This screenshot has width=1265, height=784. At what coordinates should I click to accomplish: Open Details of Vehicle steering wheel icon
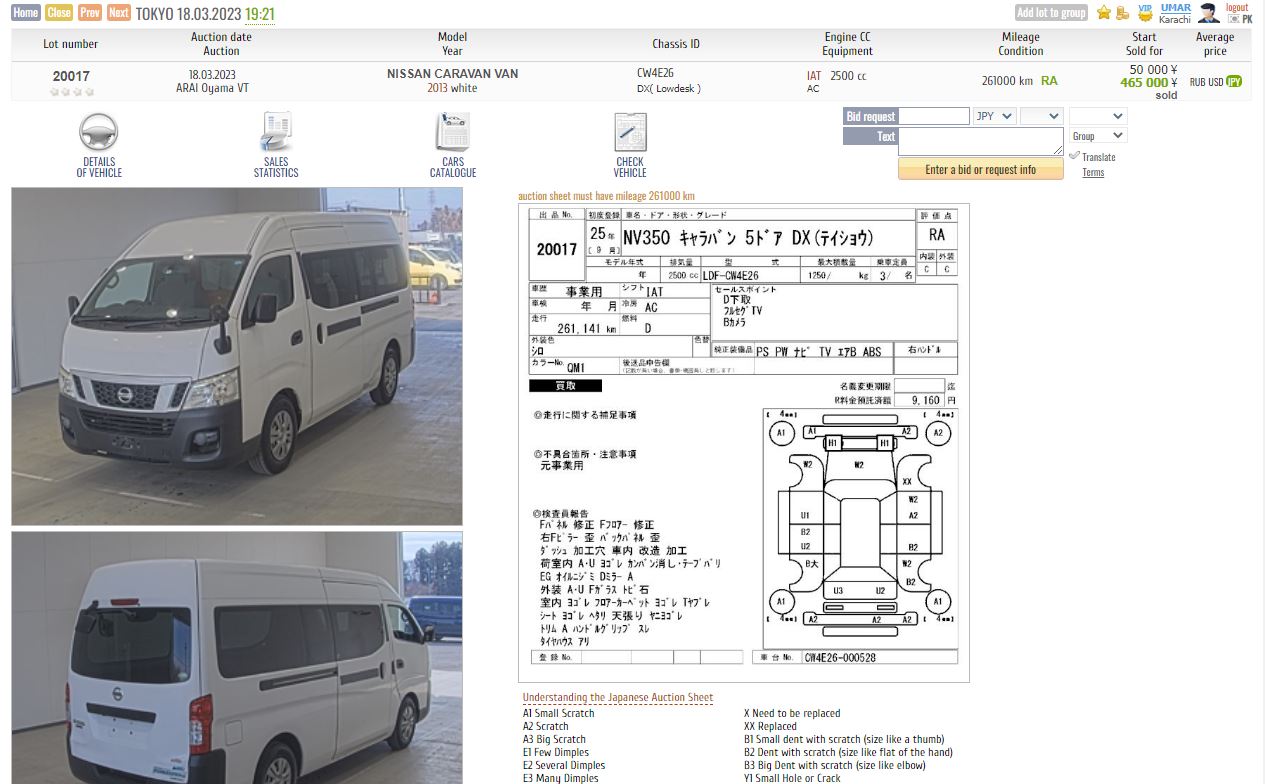tap(99, 133)
